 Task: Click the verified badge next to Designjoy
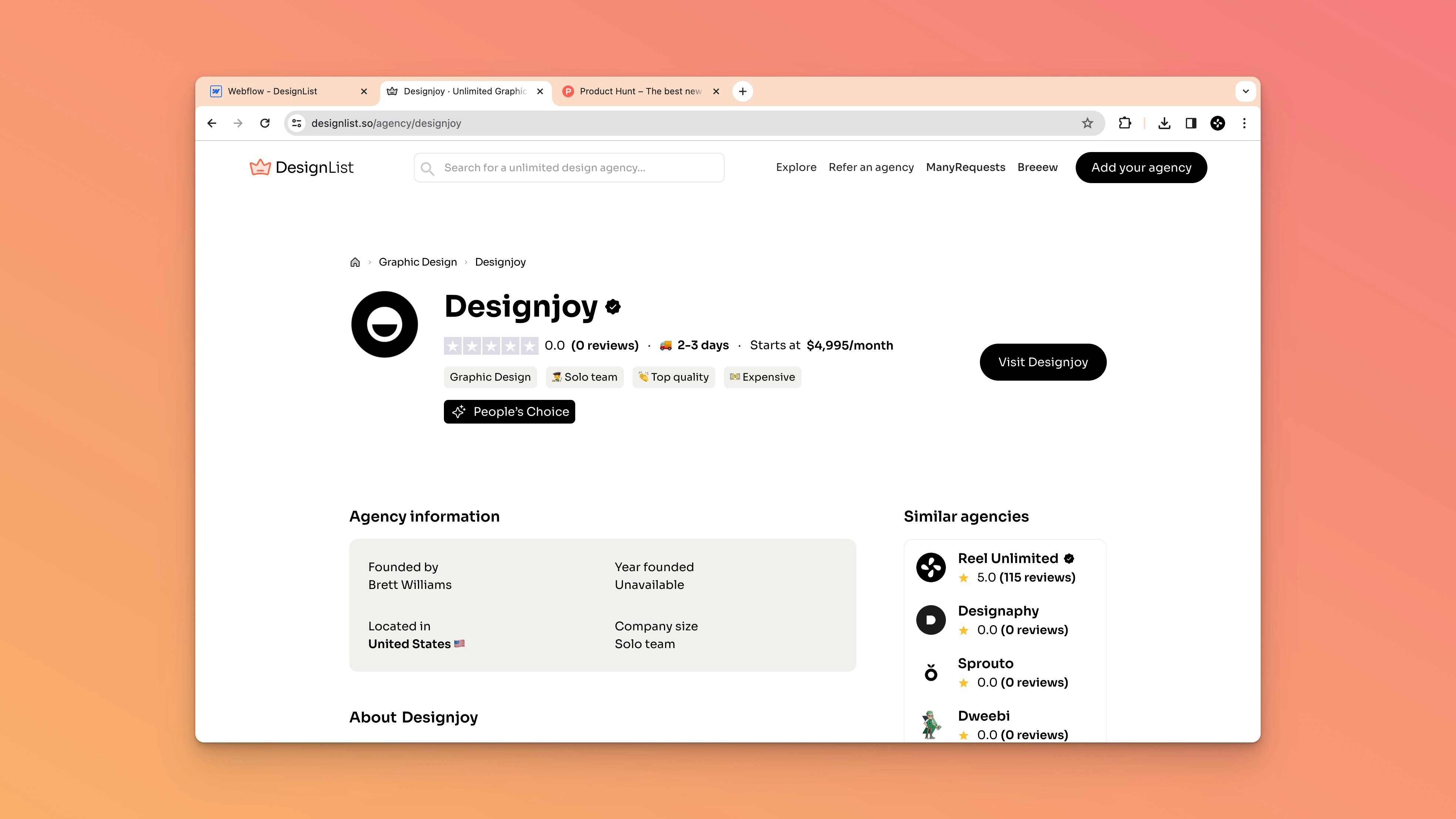pos(613,307)
